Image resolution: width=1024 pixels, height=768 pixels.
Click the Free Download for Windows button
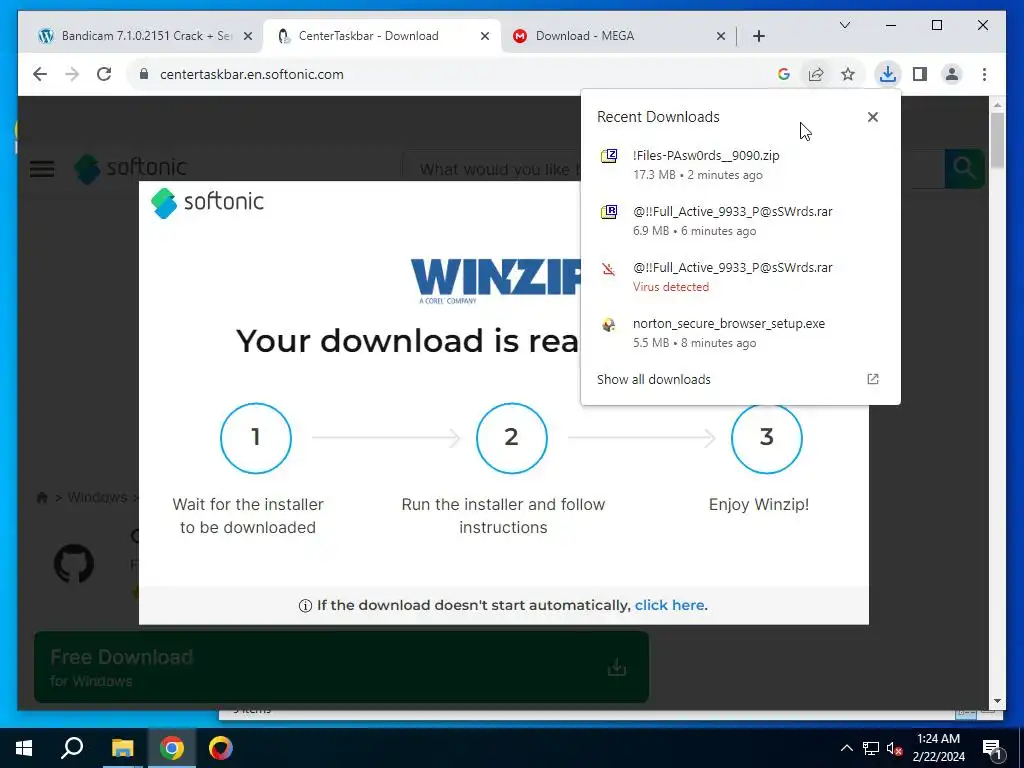(341, 667)
